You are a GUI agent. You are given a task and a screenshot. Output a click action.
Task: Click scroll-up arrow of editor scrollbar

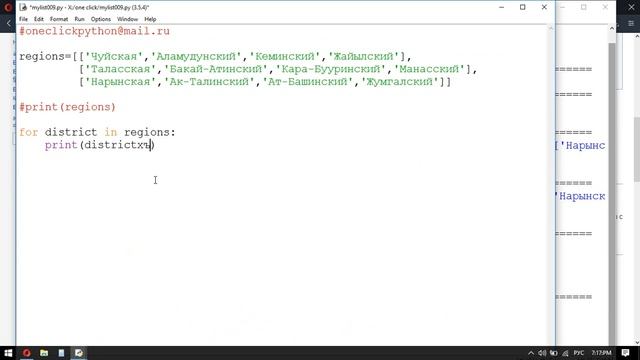[x=551, y=29]
